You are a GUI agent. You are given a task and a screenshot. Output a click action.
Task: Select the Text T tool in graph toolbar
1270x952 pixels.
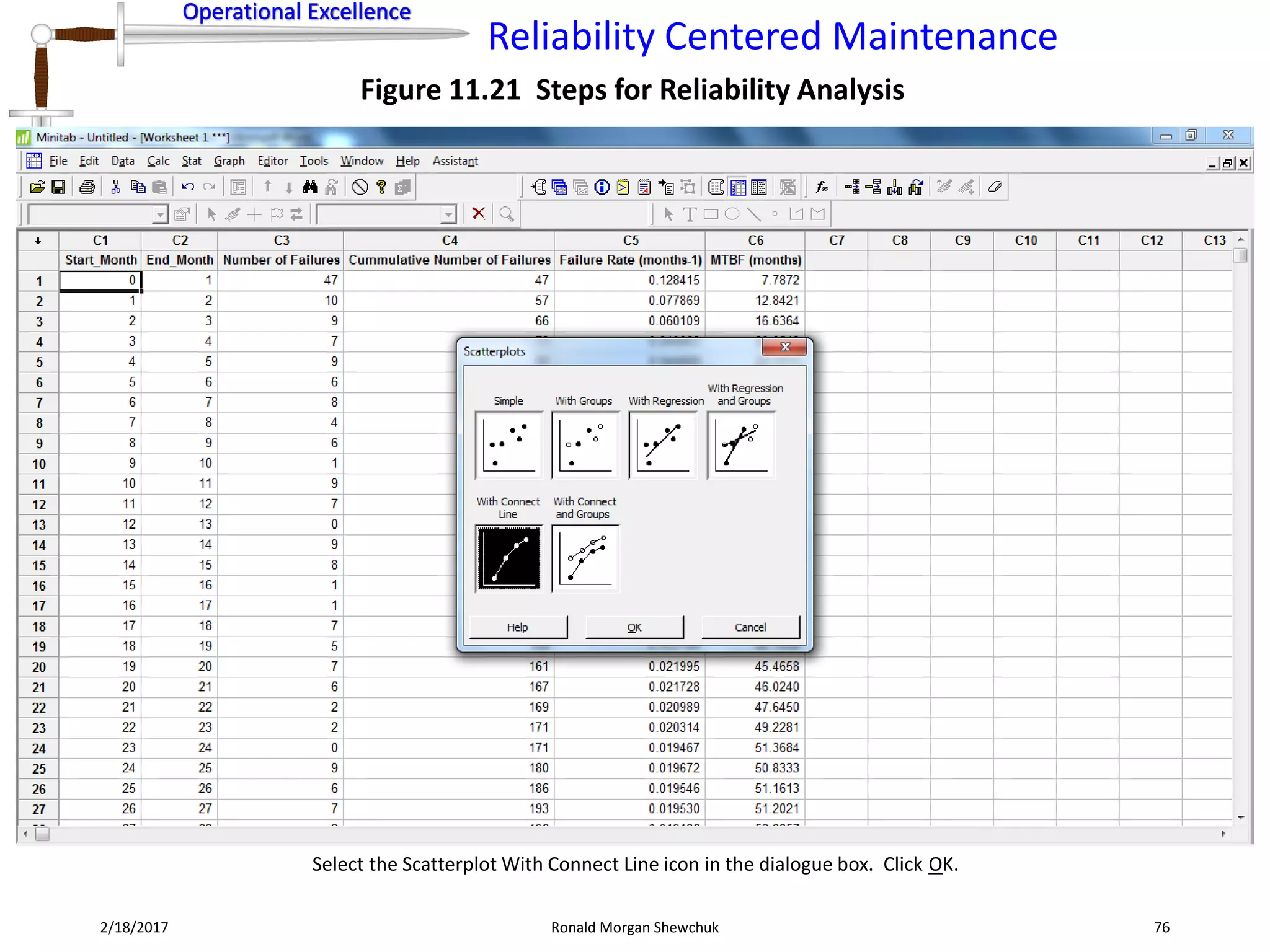tap(689, 214)
